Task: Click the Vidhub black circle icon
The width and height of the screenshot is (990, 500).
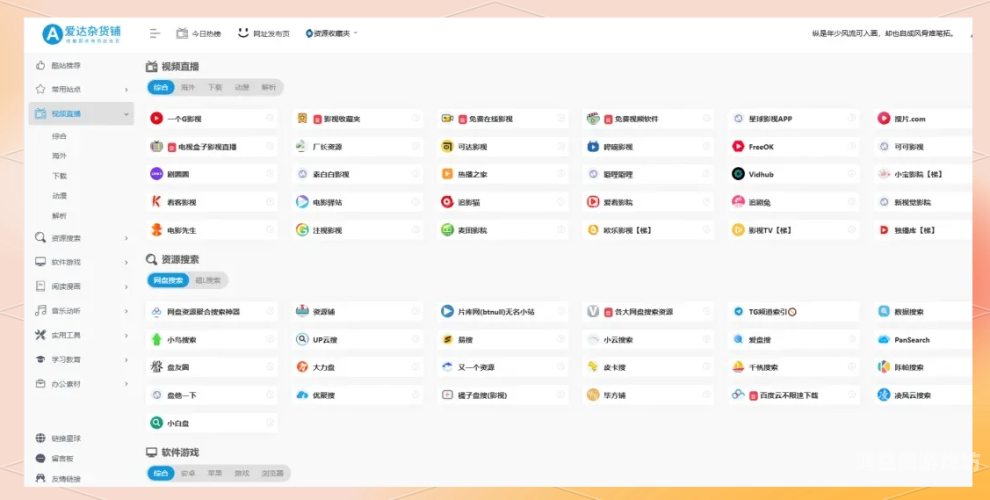Action: pyautogui.click(x=738, y=174)
